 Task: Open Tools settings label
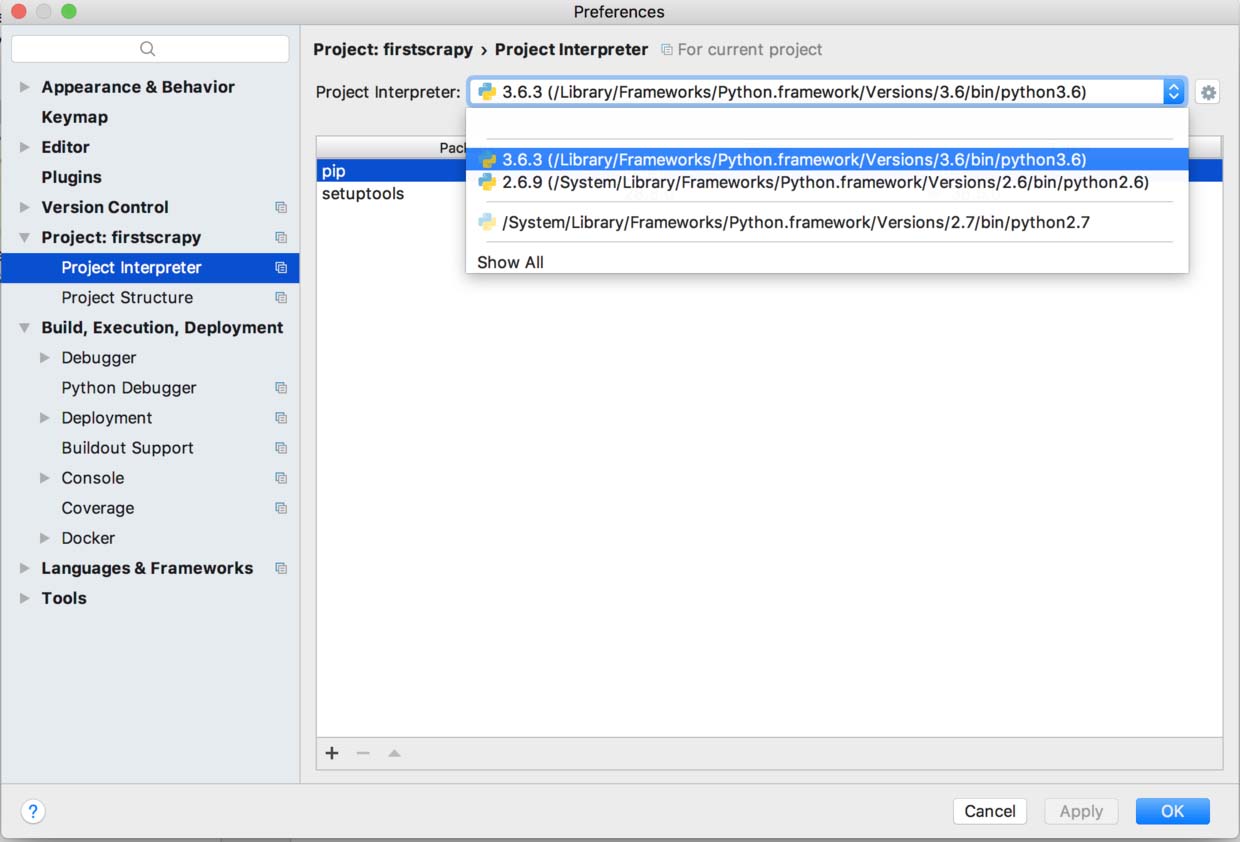point(64,598)
